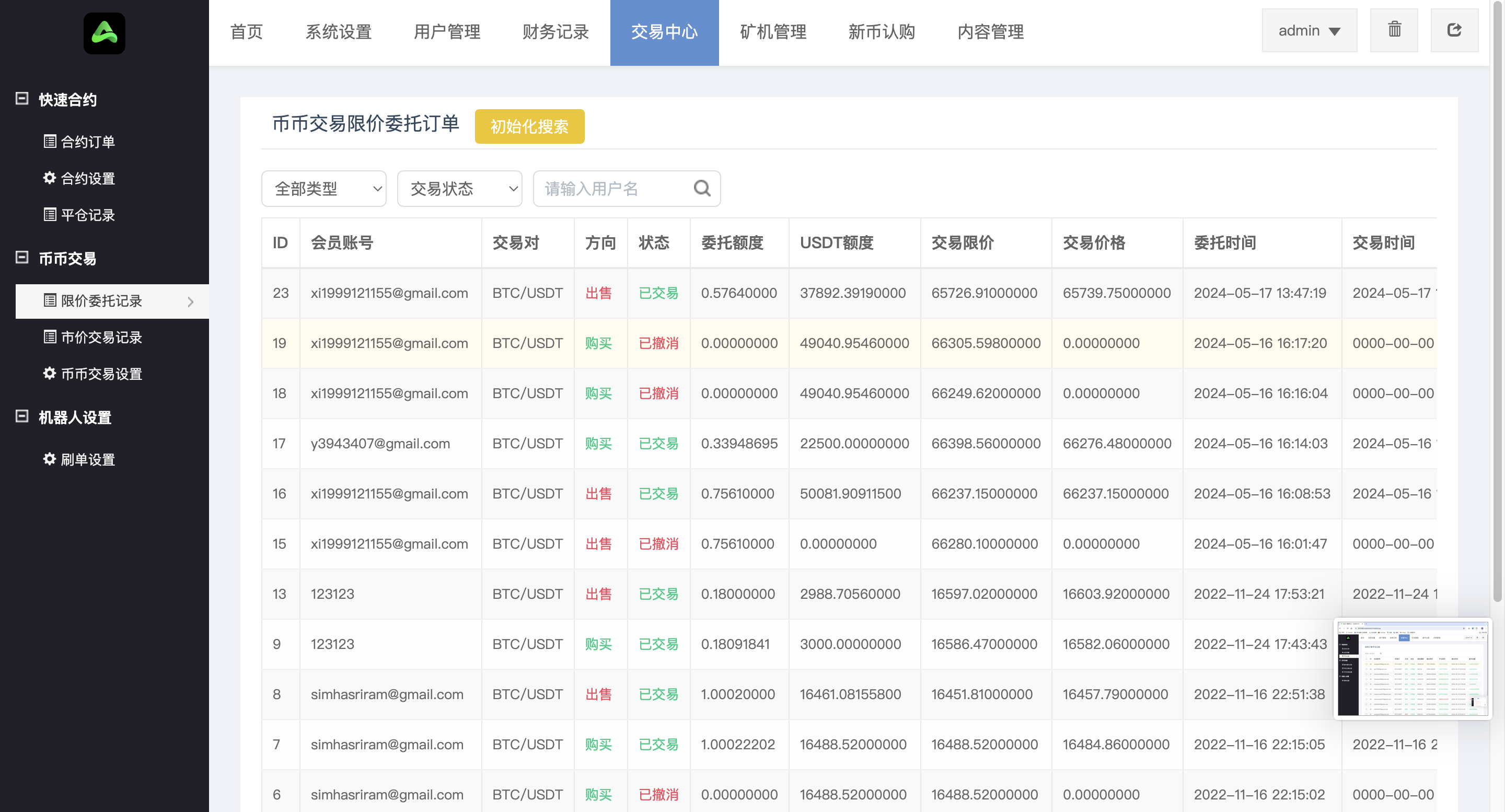Image resolution: width=1505 pixels, height=812 pixels.
Task: Click the trash can icon in header
Action: coord(1394,30)
